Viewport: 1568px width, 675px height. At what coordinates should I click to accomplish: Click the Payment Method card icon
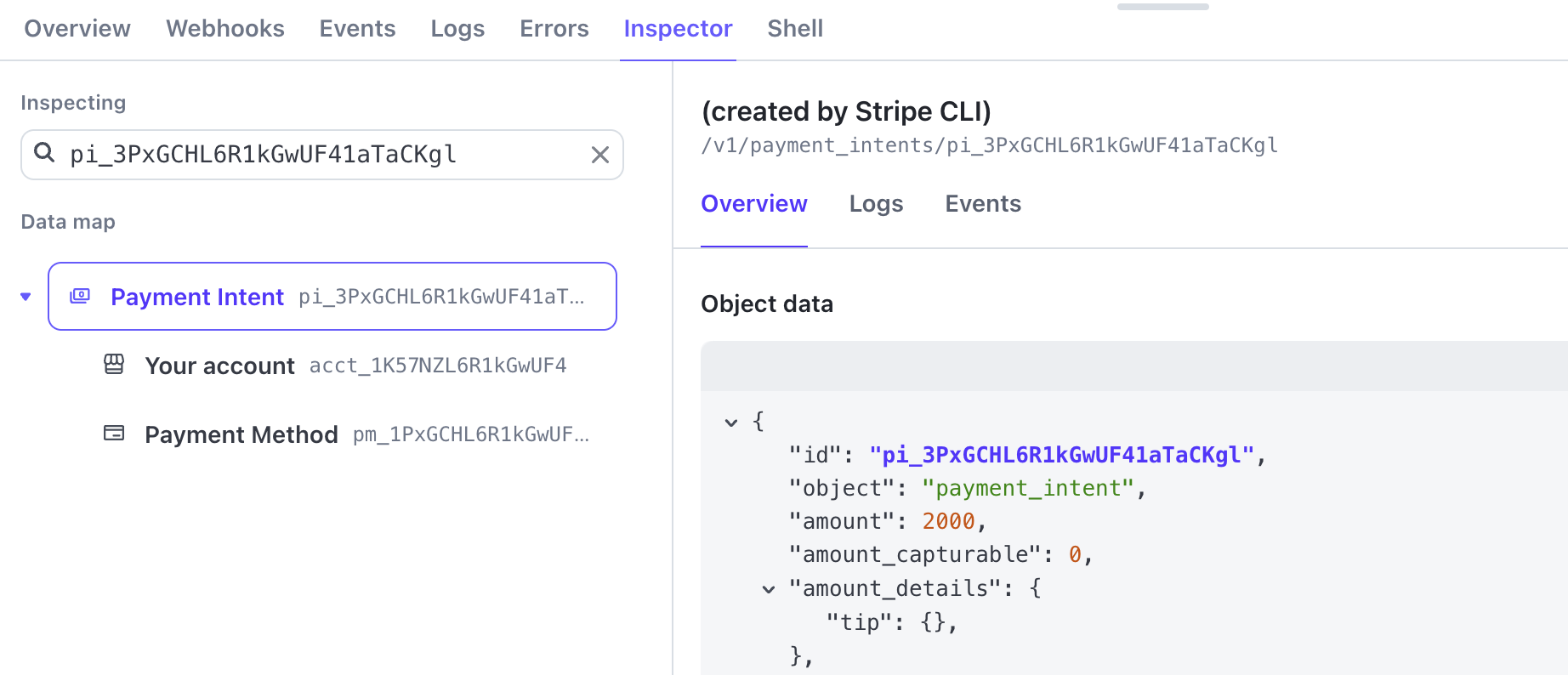[114, 434]
